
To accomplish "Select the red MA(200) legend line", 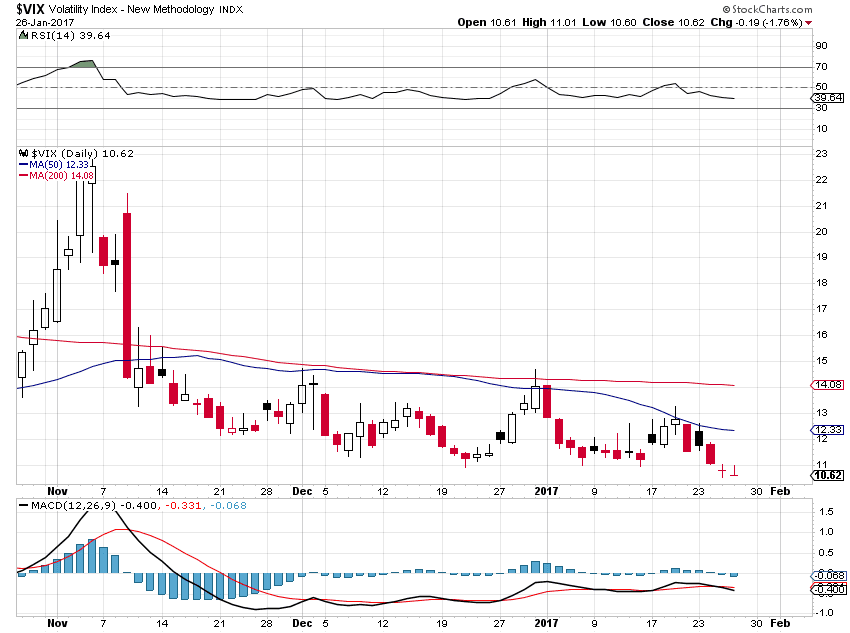I will 23,176.
